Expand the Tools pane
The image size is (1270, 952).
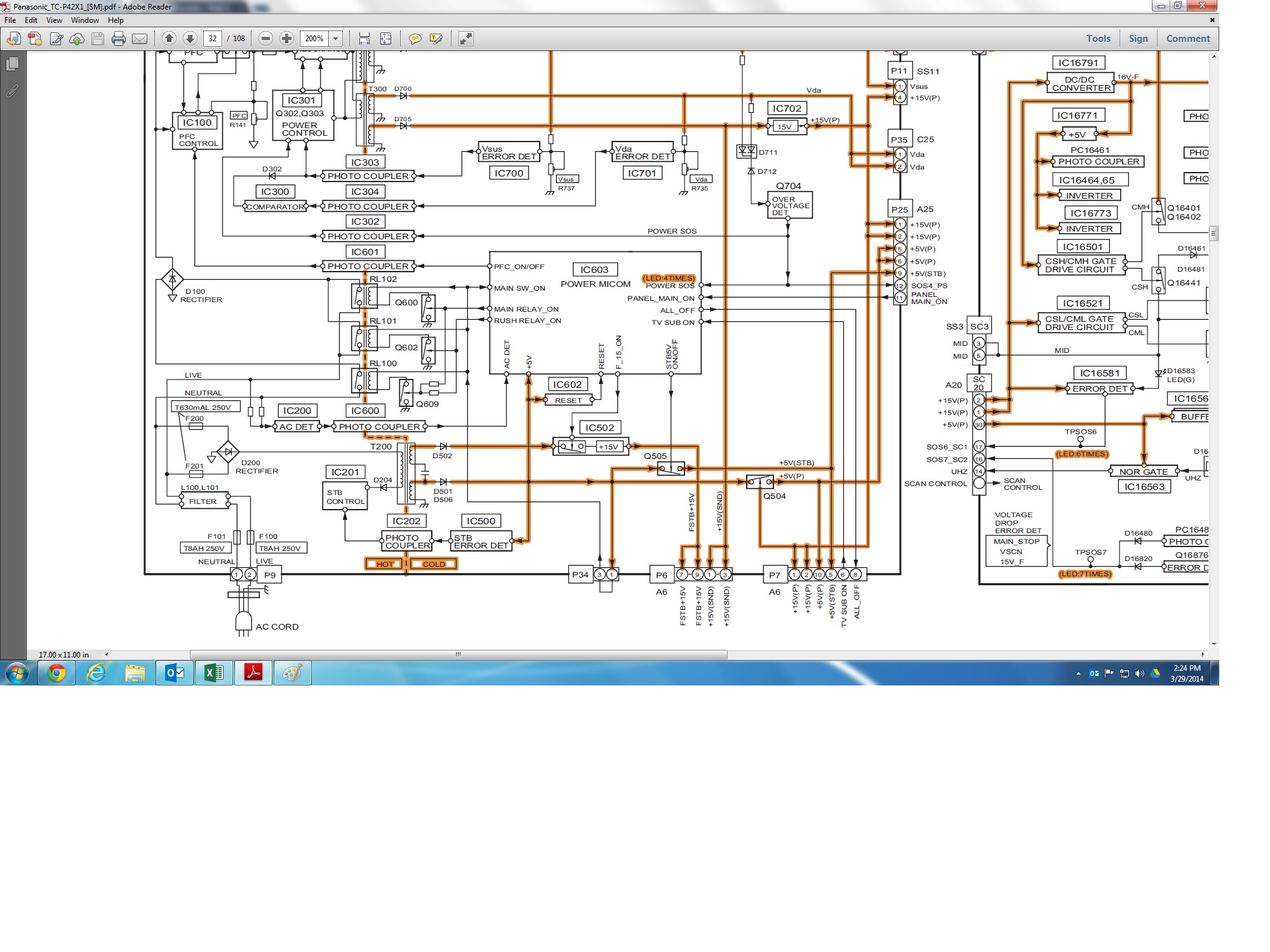[1098, 39]
